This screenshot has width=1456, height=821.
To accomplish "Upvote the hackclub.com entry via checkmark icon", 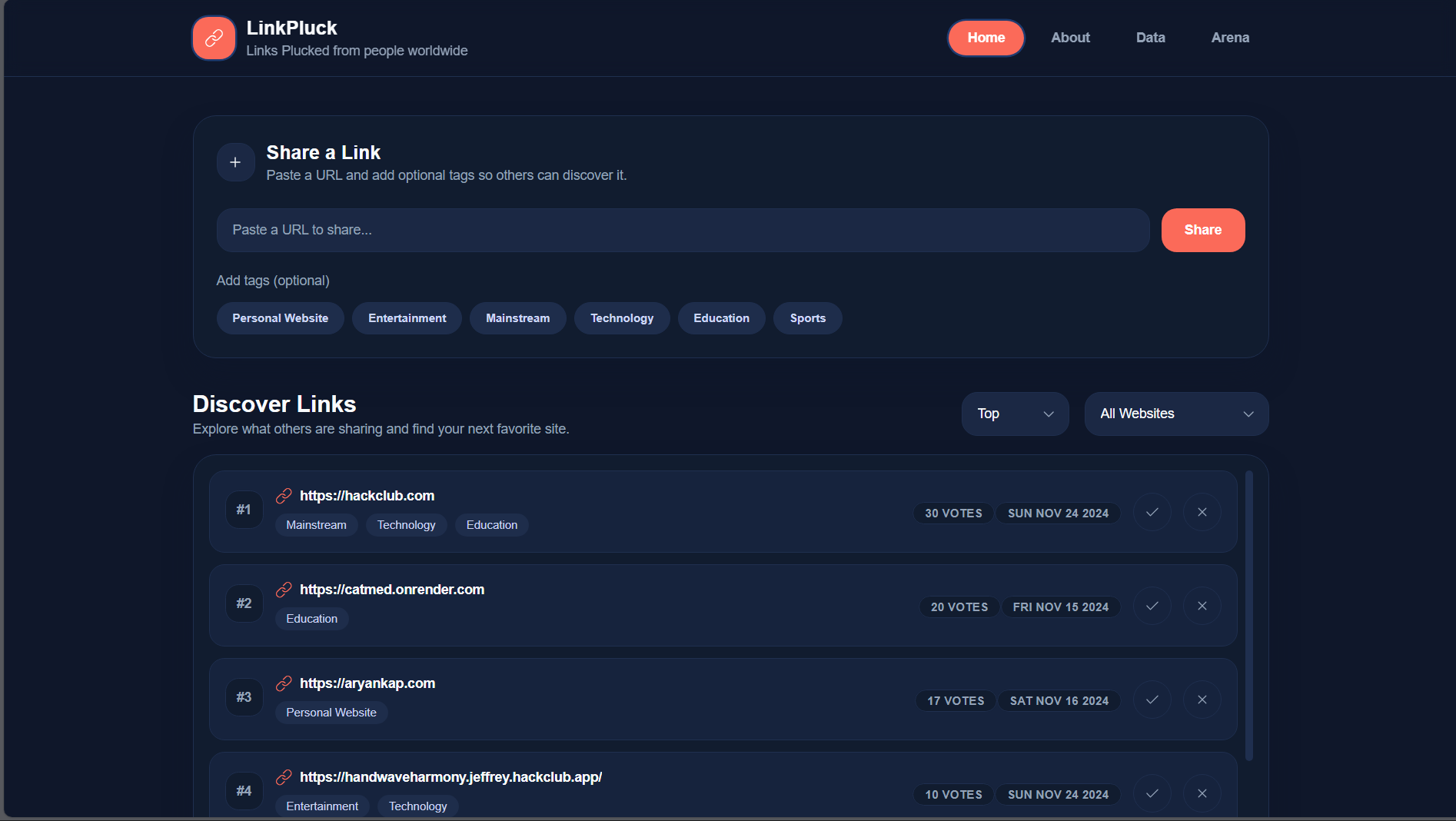I will (1152, 512).
